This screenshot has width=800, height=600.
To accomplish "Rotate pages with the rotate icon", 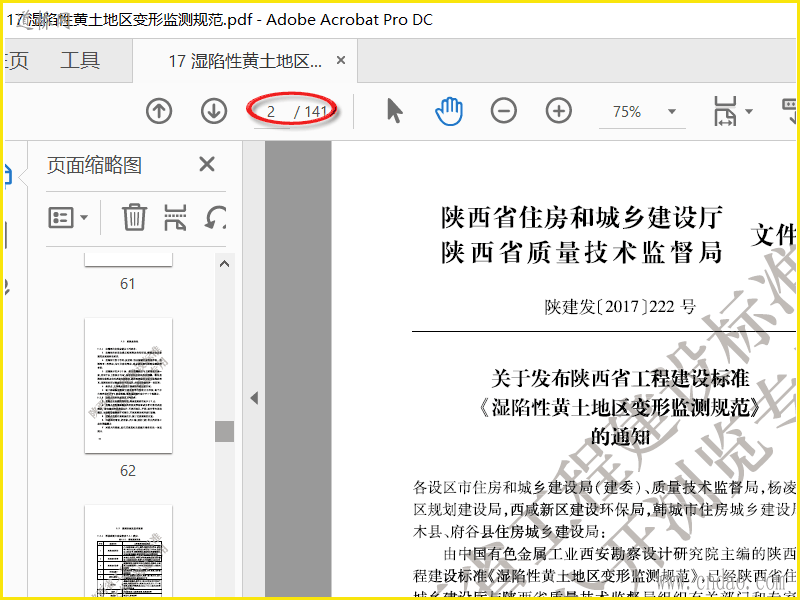I will (x=215, y=218).
